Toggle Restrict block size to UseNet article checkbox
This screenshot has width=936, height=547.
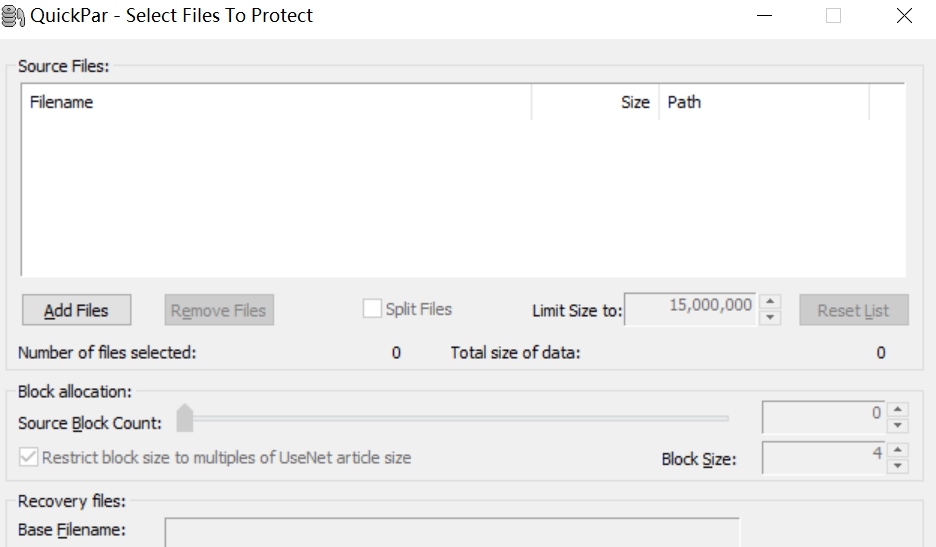point(28,457)
